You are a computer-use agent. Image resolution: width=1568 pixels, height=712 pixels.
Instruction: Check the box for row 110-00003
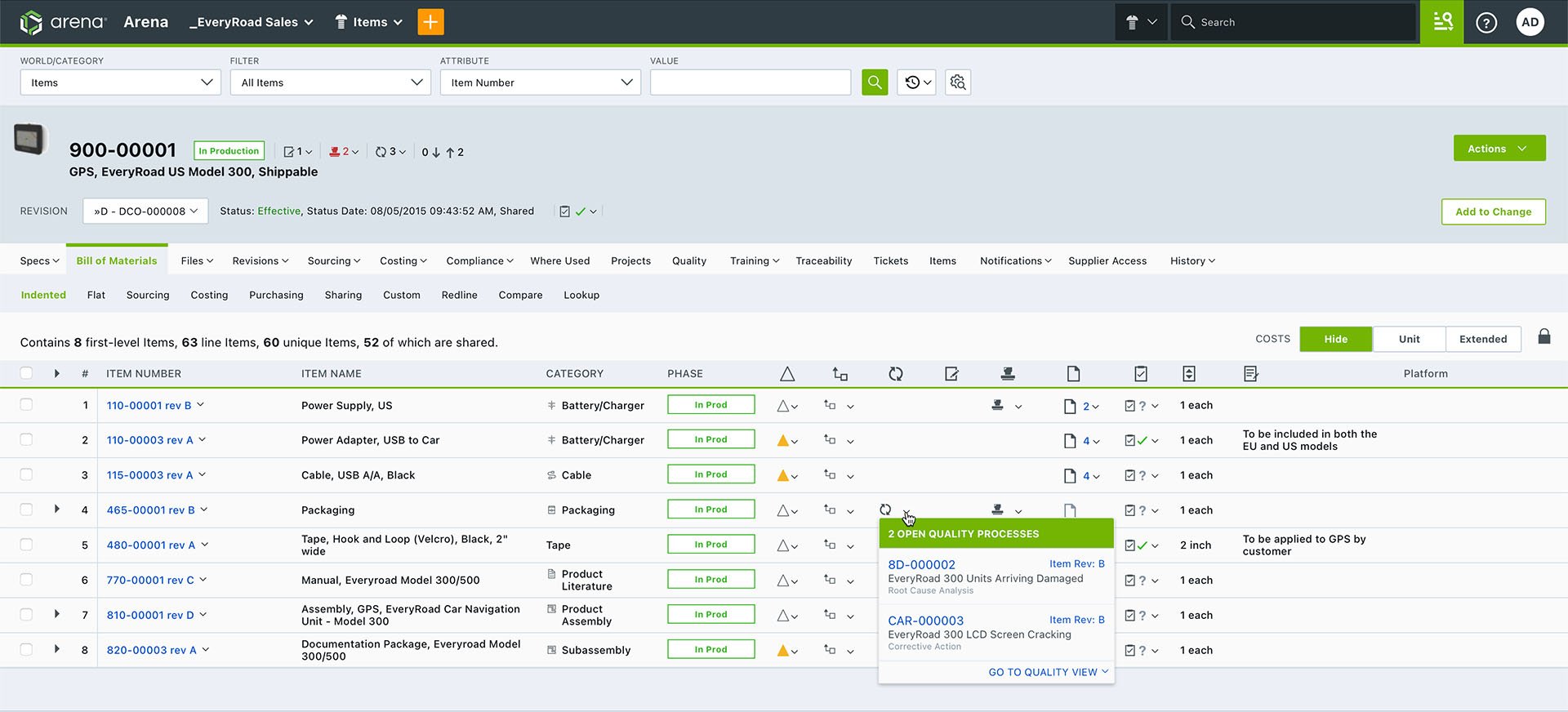[x=26, y=439]
